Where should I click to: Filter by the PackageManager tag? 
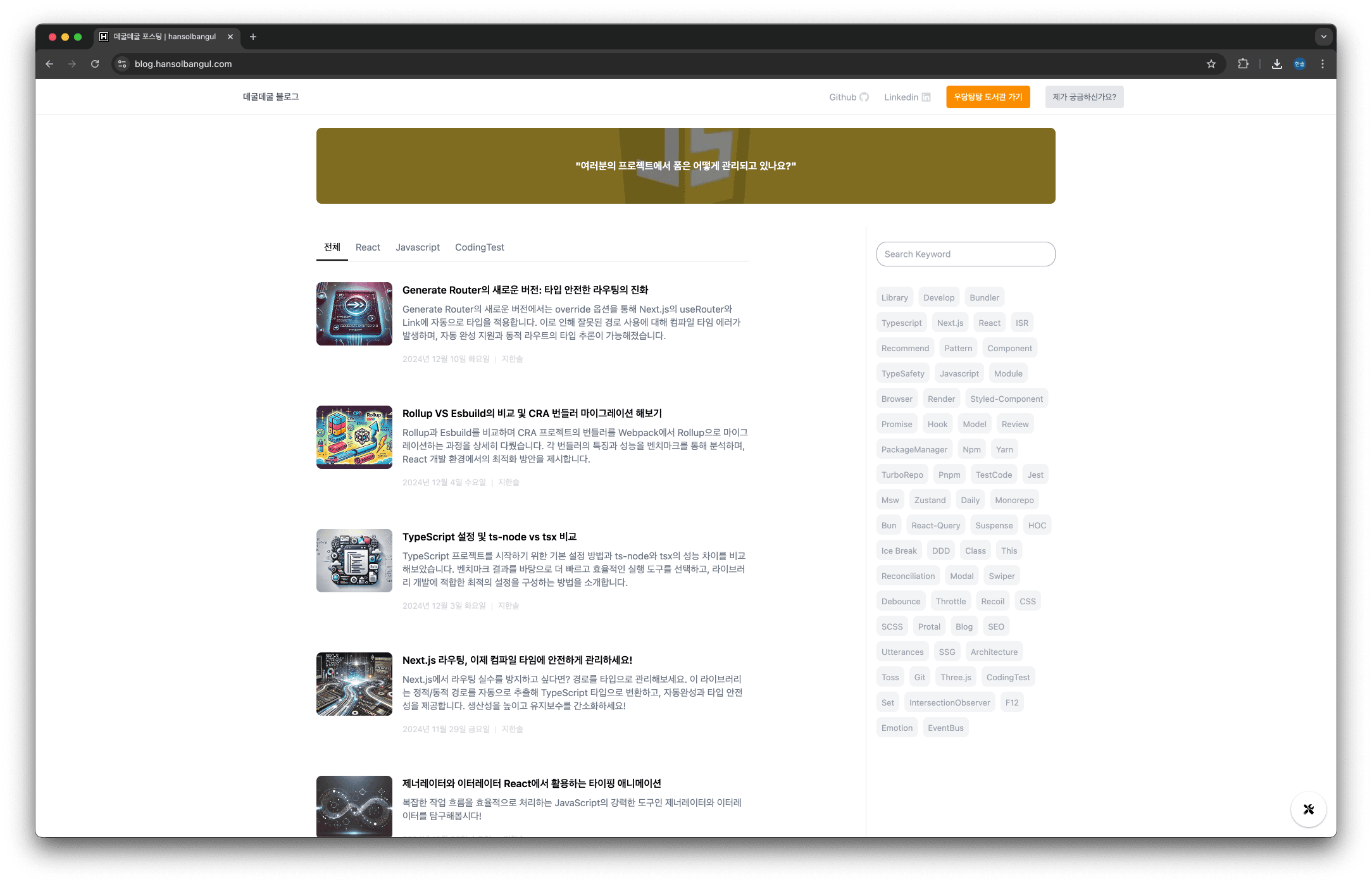click(914, 449)
